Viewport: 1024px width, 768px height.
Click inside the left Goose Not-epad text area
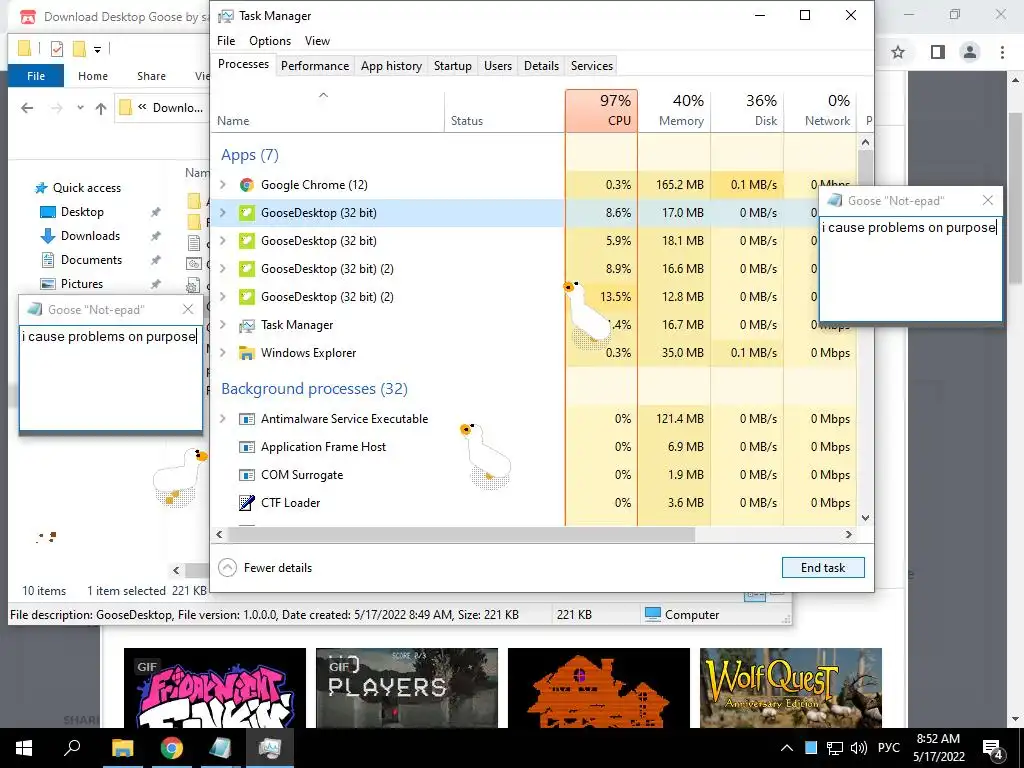click(x=110, y=378)
